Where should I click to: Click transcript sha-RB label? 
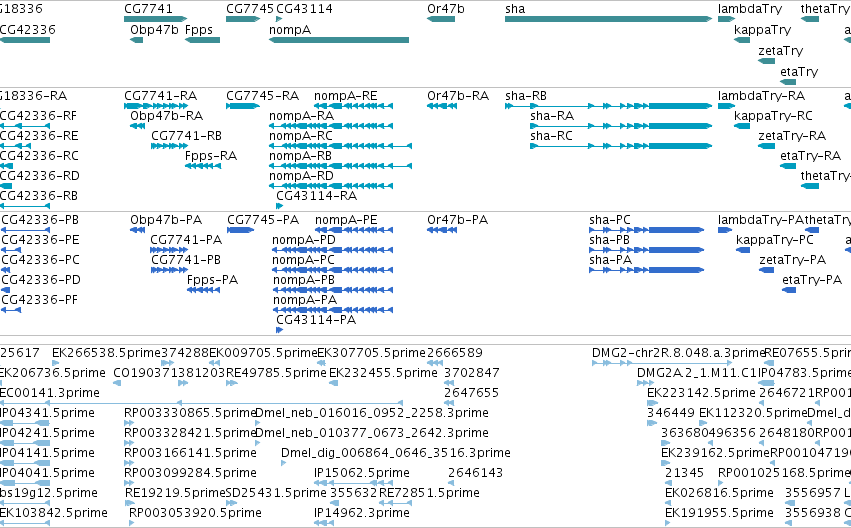[x=525, y=96]
